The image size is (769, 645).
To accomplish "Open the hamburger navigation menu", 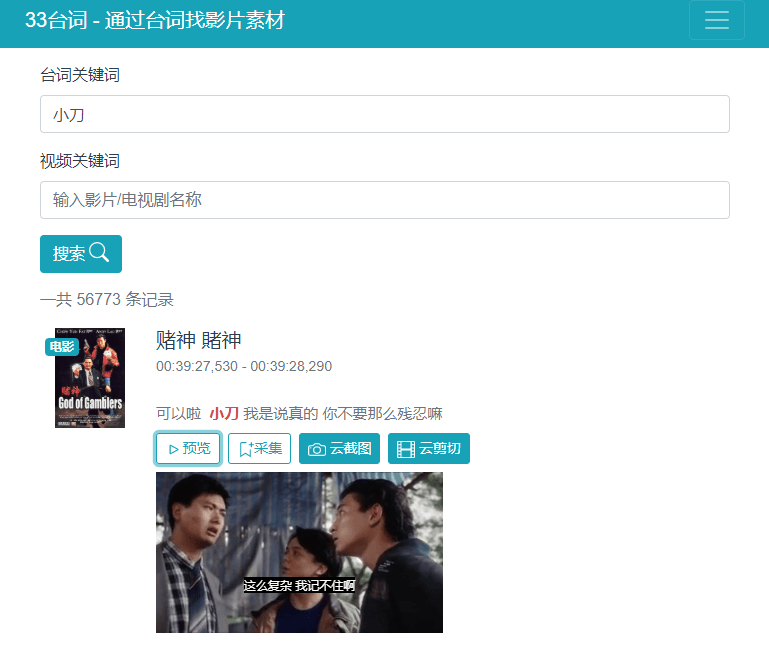I will (716, 21).
